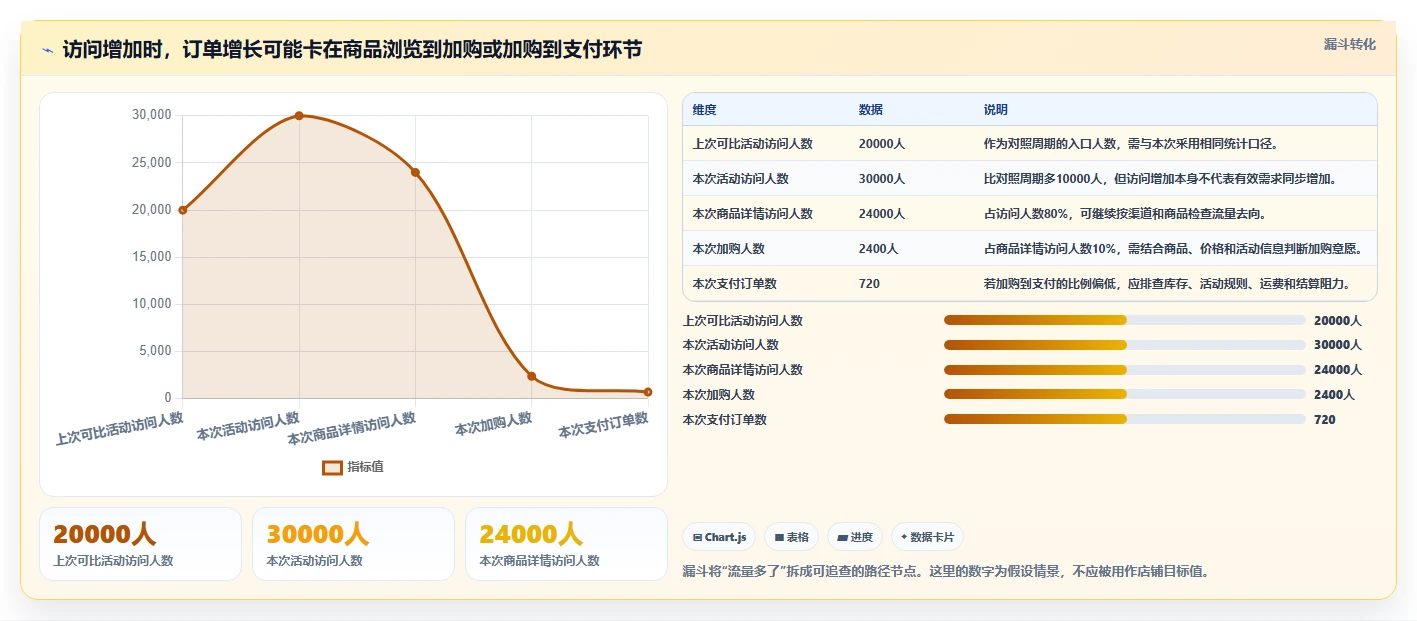Toggle the 指标值 legend swatch
Image resolution: width=1417 pixels, height=621 pixels.
point(332,467)
